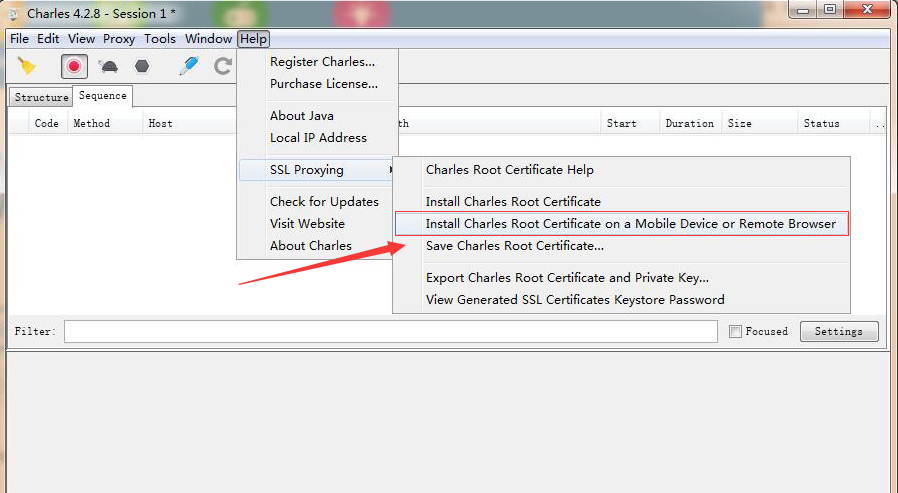Image resolution: width=898 pixels, height=493 pixels.
Task: Toggle the red record button
Action: coord(74,66)
